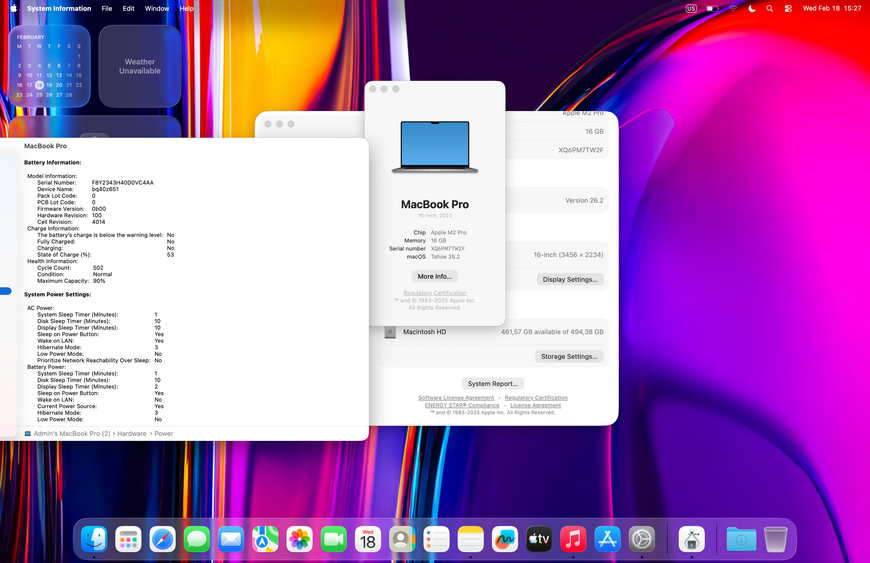Image resolution: width=870 pixels, height=563 pixels.
Task: Click System Information icon in Dock
Action: [691, 539]
